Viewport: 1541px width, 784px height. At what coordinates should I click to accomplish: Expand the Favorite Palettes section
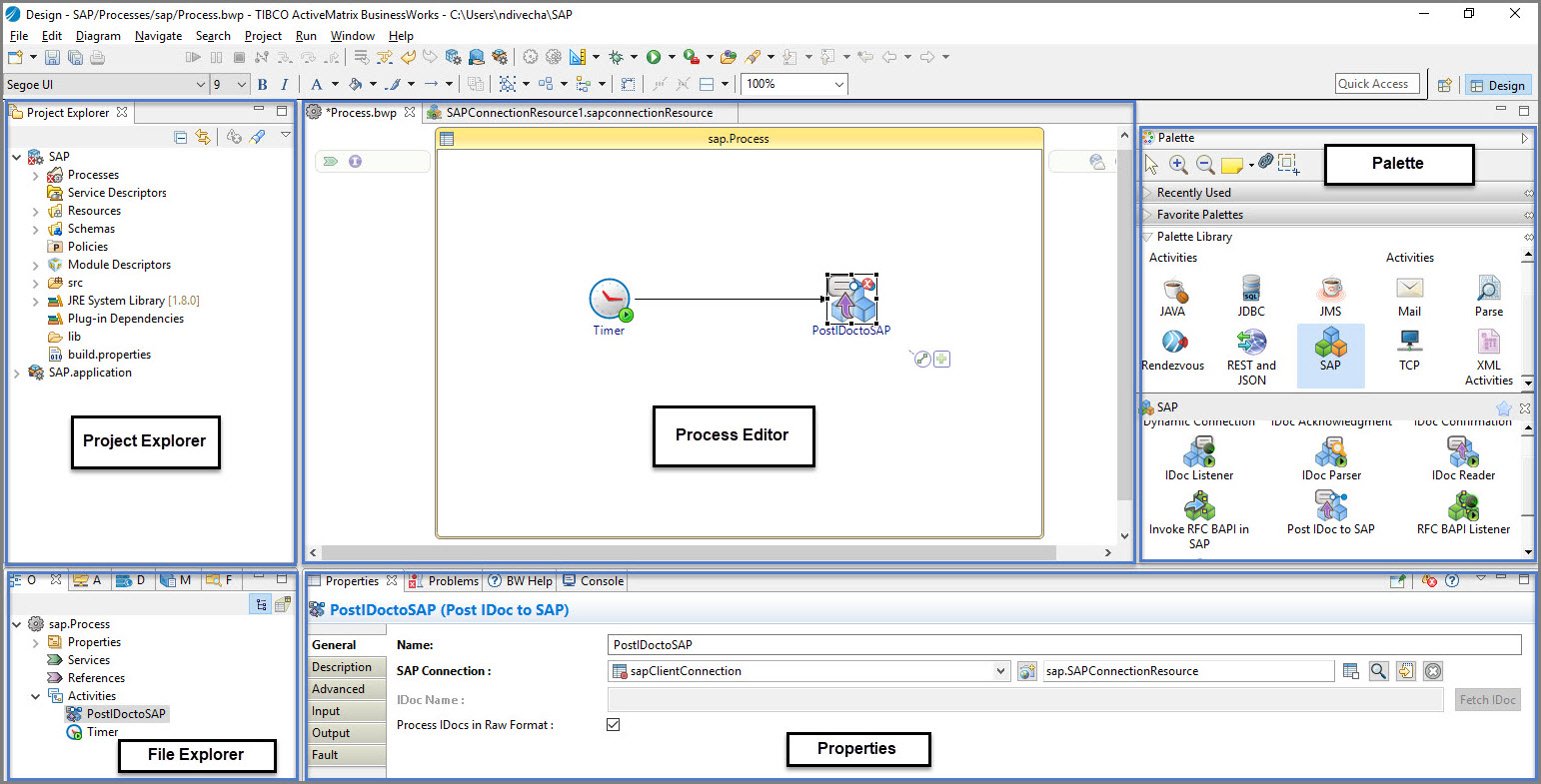[1147, 215]
